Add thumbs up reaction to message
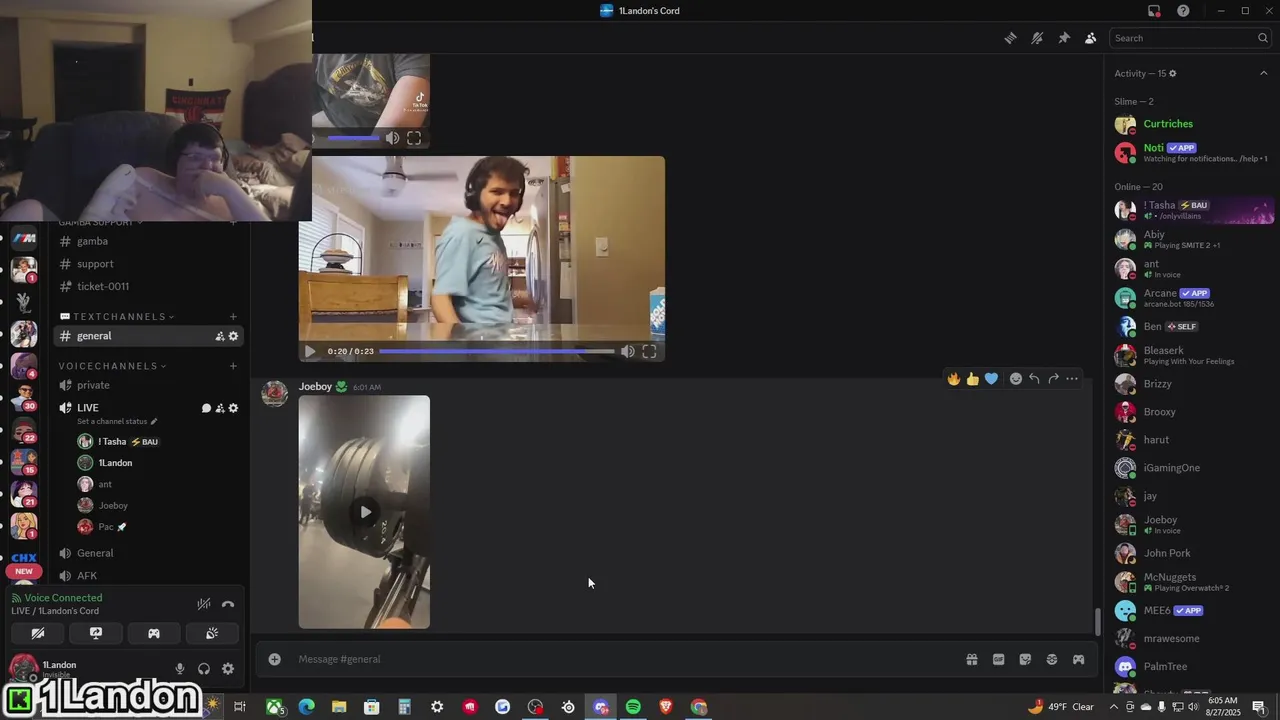The height and width of the screenshot is (720, 1280). pos(972,379)
